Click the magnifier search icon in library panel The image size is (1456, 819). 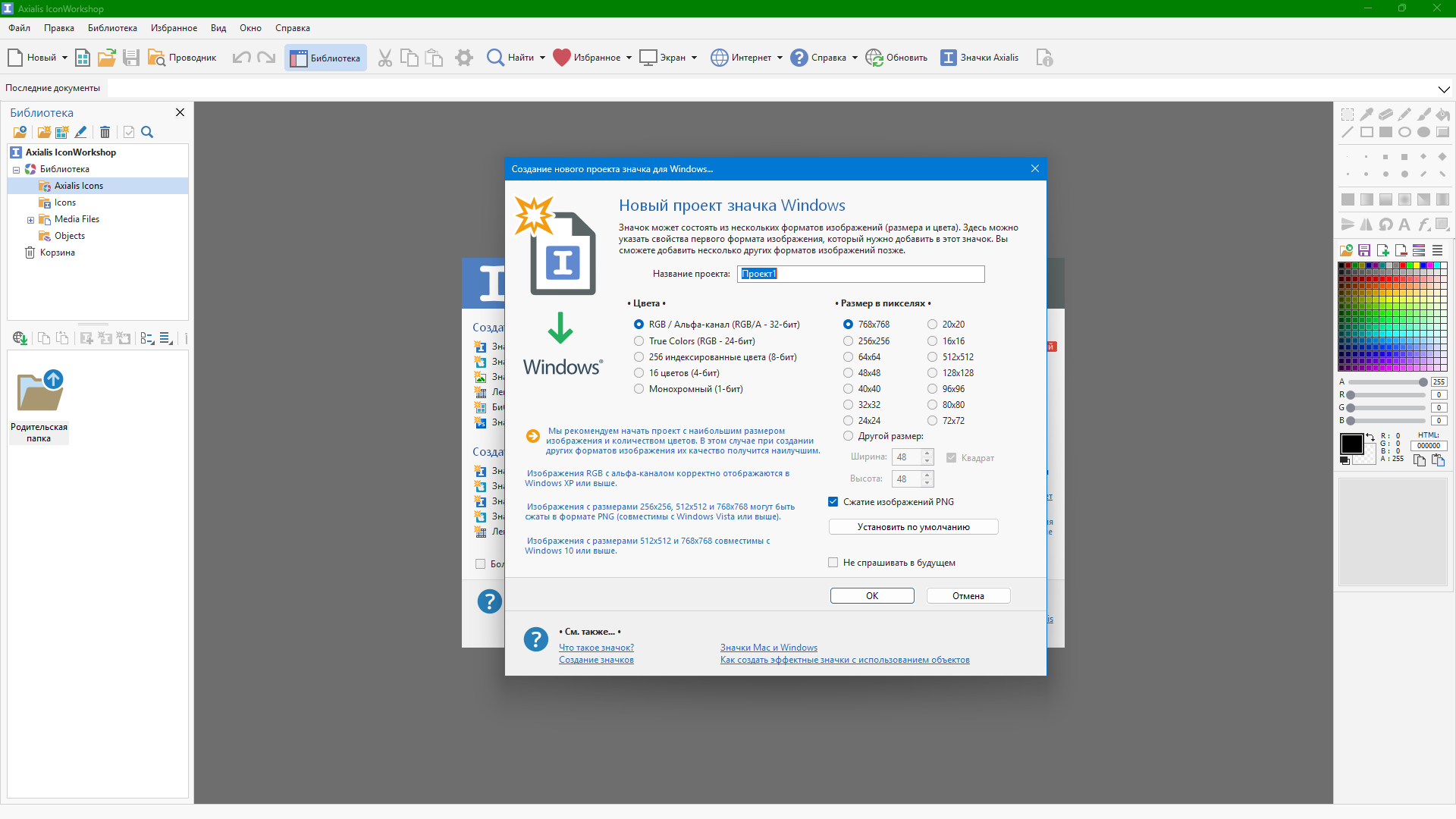(147, 132)
